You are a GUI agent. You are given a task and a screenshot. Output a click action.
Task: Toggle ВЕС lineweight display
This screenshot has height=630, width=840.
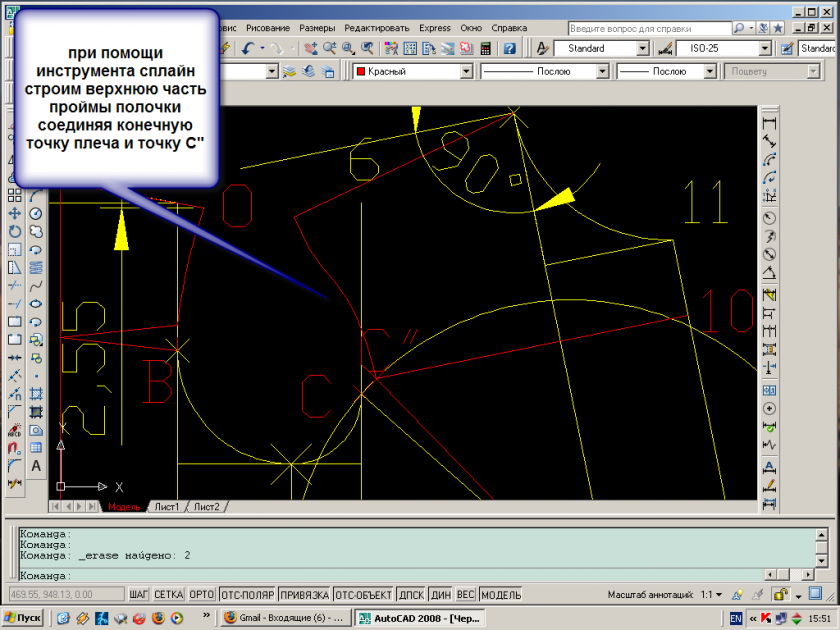pos(466,595)
